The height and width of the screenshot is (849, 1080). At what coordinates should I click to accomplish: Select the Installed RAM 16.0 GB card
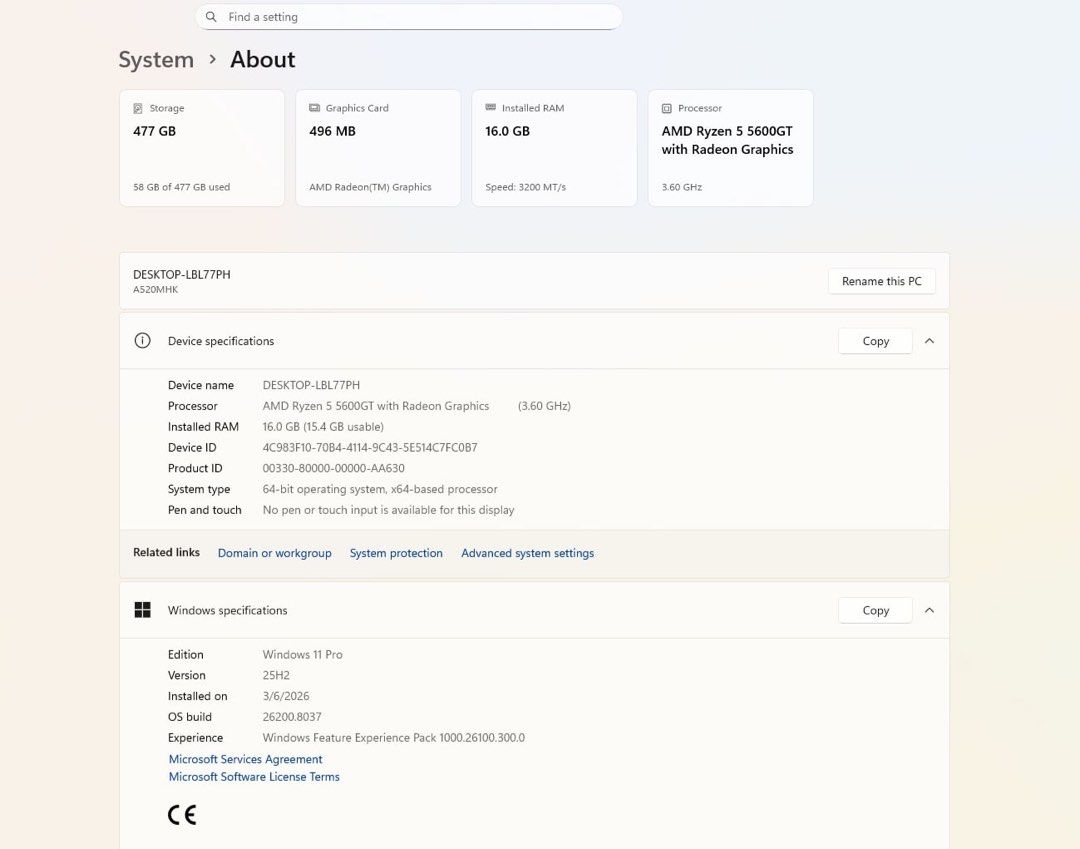click(554, 148)
